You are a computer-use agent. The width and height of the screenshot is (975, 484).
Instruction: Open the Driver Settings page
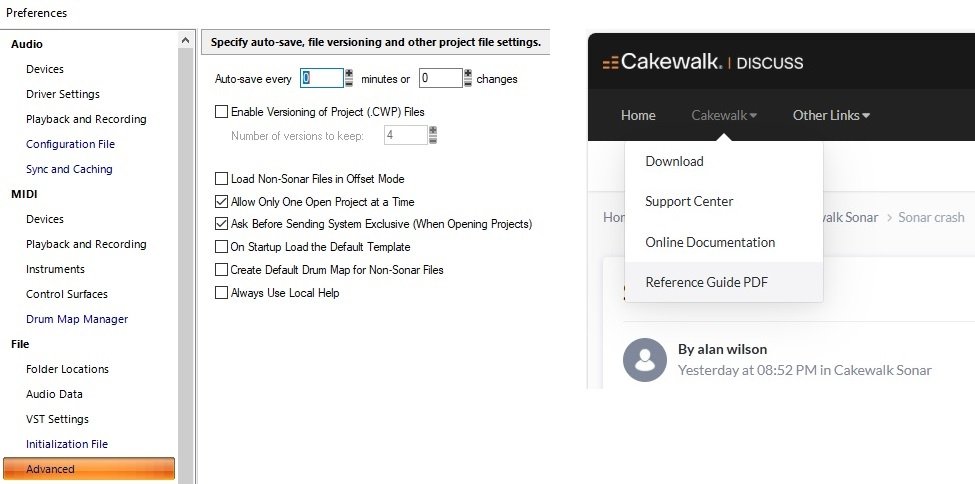pos(63,94)
